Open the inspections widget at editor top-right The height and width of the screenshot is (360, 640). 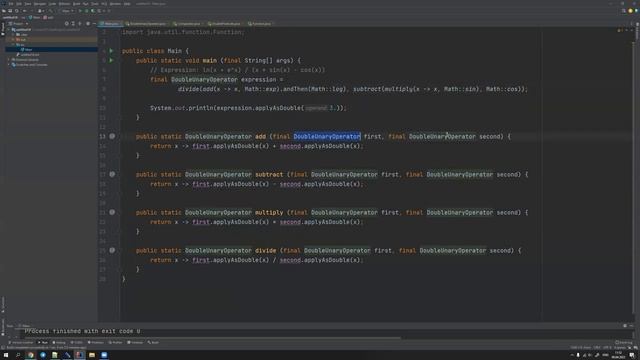(x=620, y=30)
